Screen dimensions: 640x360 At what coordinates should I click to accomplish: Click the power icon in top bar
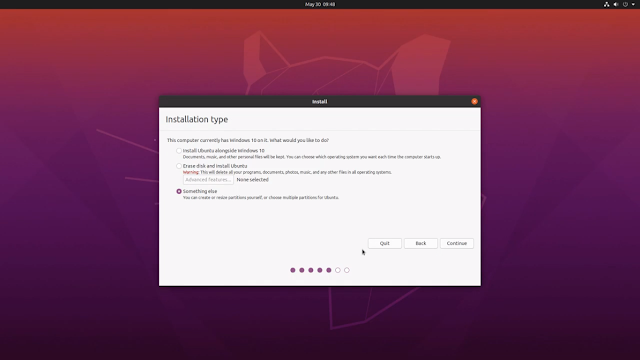pos(625,4)
